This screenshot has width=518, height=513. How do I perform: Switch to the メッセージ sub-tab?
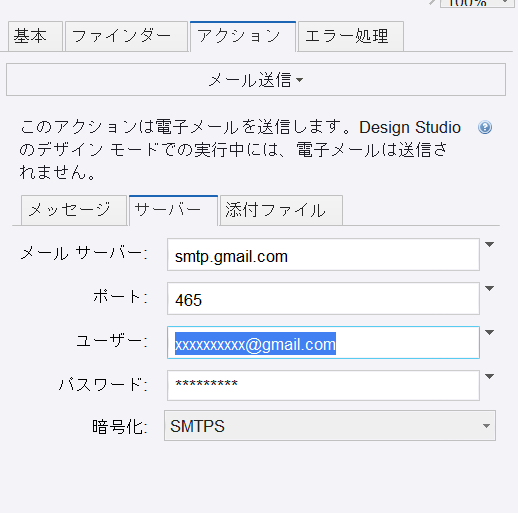tap(74, 210)
